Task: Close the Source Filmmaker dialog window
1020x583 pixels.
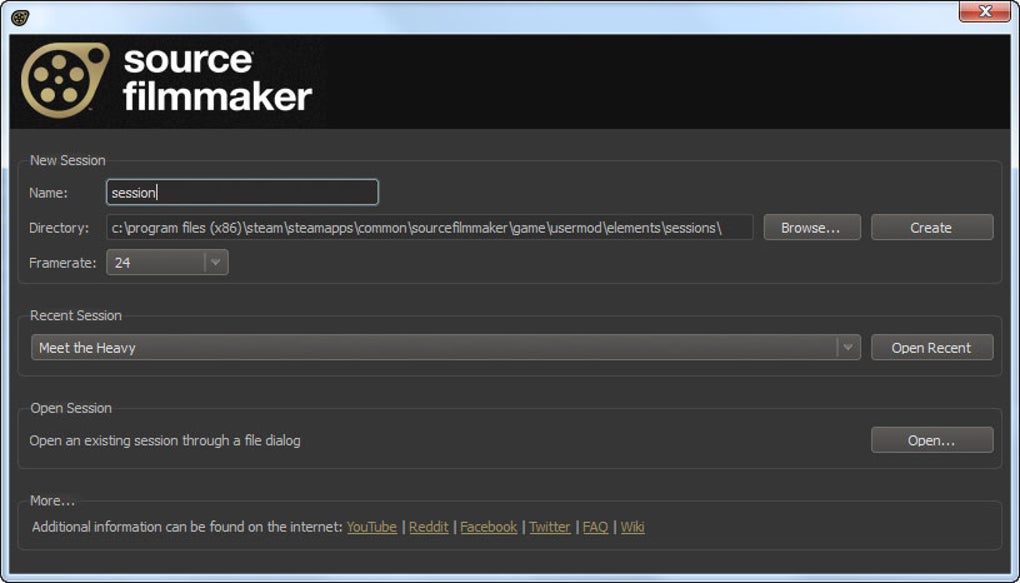Action: (x=985, y=11)
